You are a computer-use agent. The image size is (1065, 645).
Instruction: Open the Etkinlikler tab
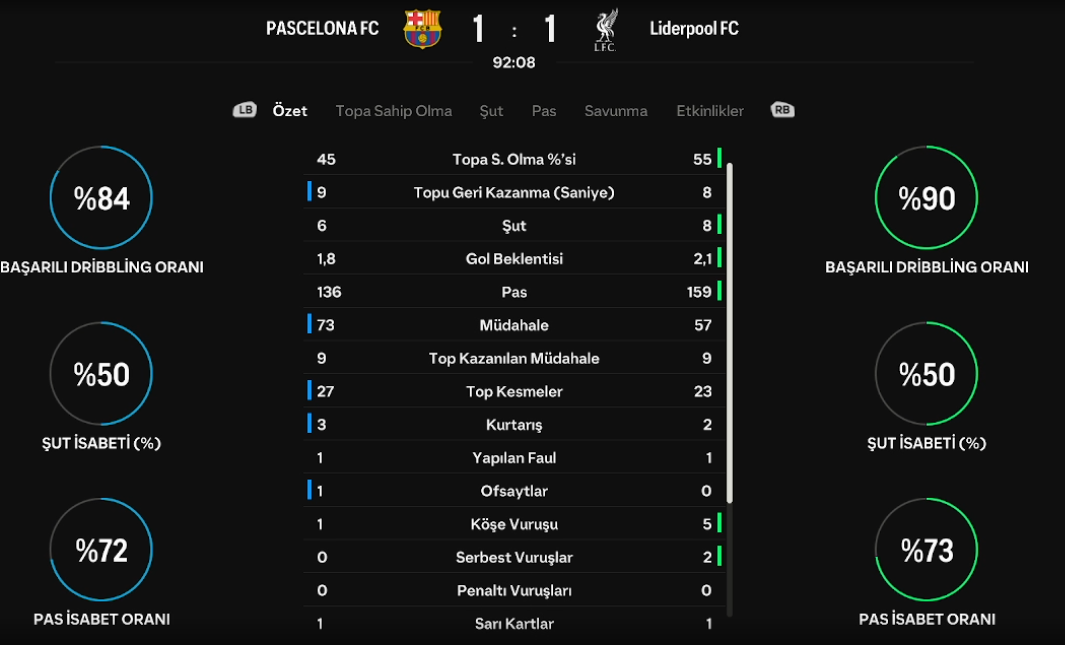pyautogui.click(x=710, y=111)
